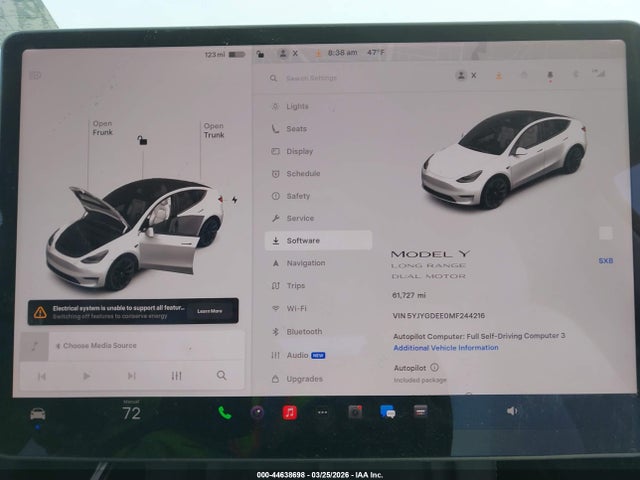Tap the warning triangle alert icon
The image size is (640, 480).
40,312
